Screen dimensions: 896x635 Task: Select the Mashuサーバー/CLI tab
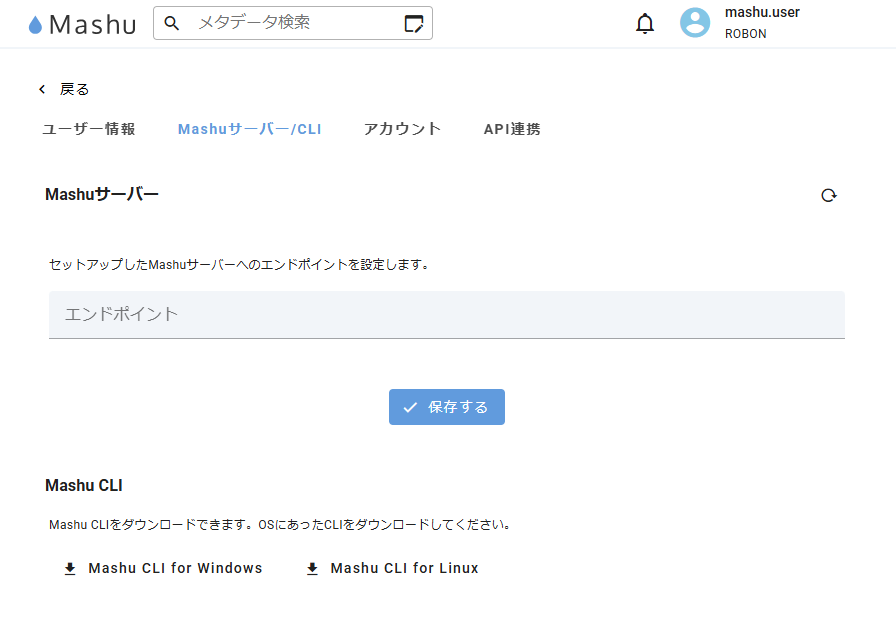249,129
